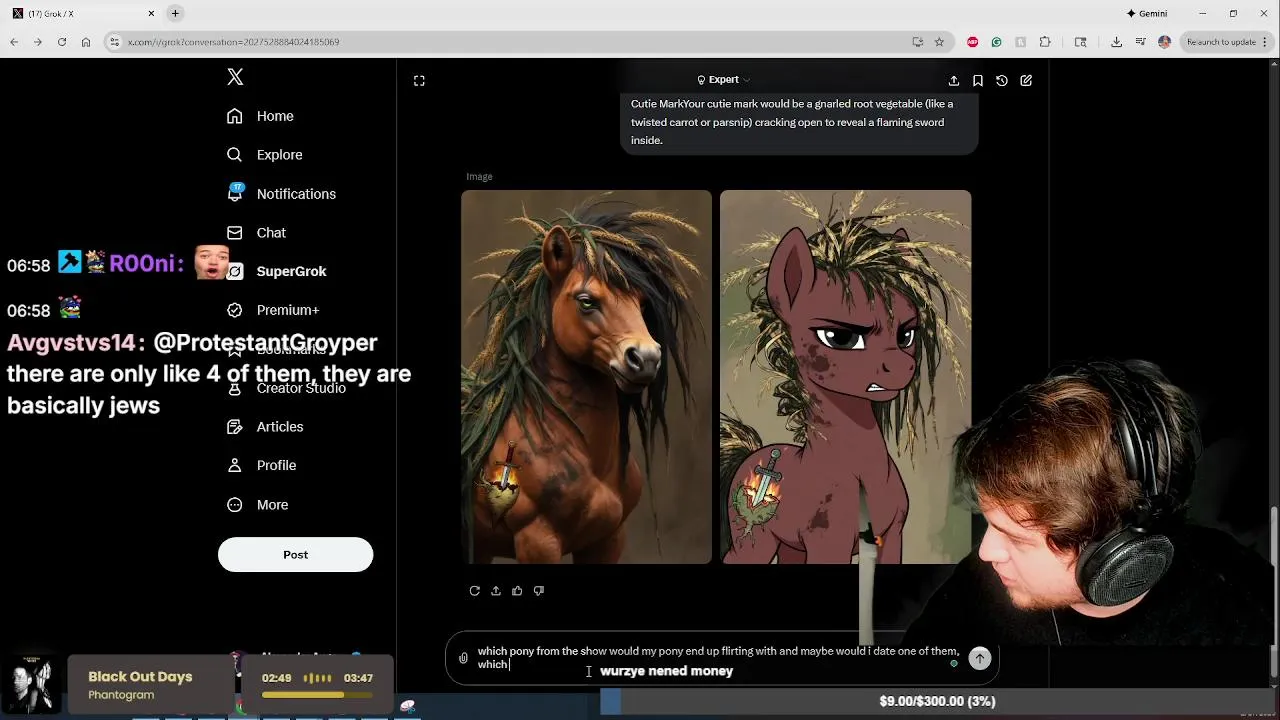This screenshot has height=720, width=1280.
Task: Click the share conversation icon at top
Action: [954, 81]
